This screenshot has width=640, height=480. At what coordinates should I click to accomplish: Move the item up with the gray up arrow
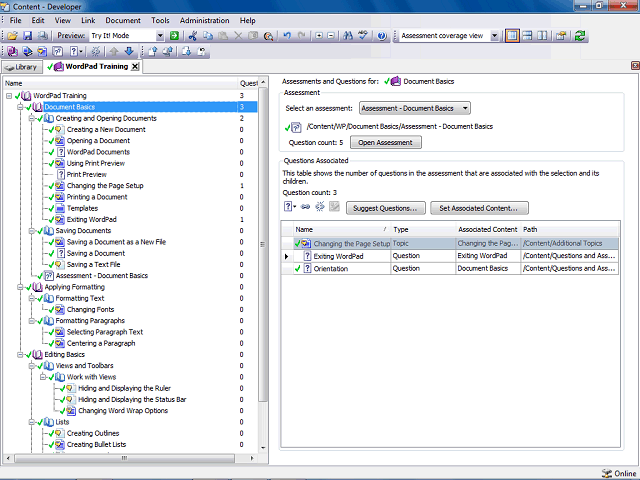114,51
